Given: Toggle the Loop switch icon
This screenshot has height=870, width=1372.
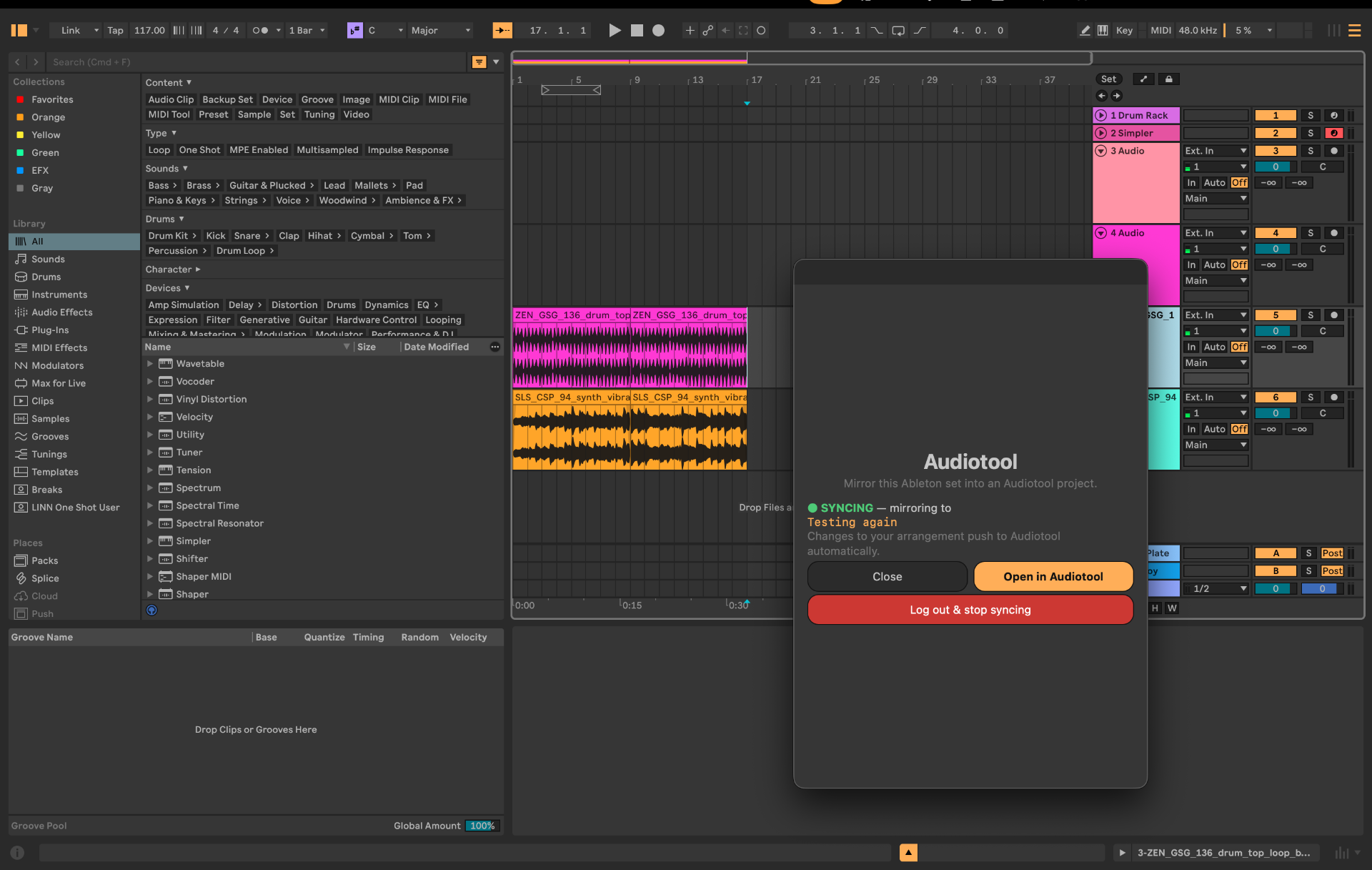Looking at the screenshot, I should [x=898, y=30].
